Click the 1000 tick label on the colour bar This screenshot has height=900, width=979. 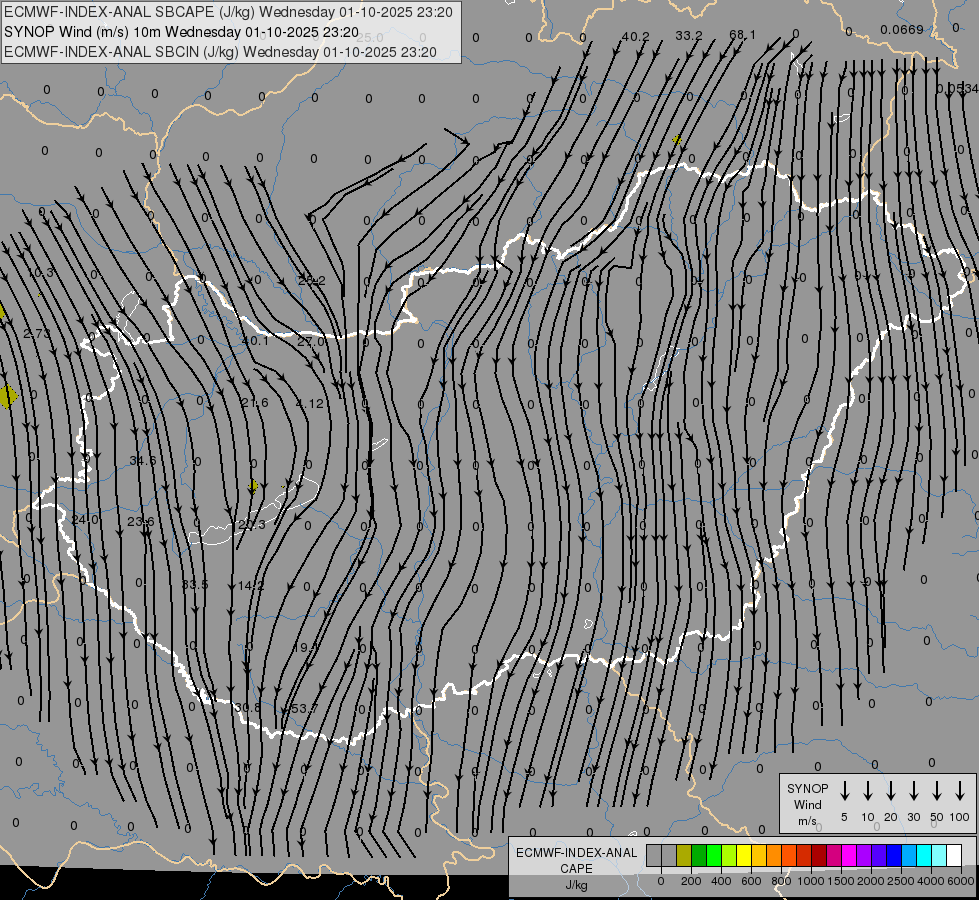[x=810, y=881]
